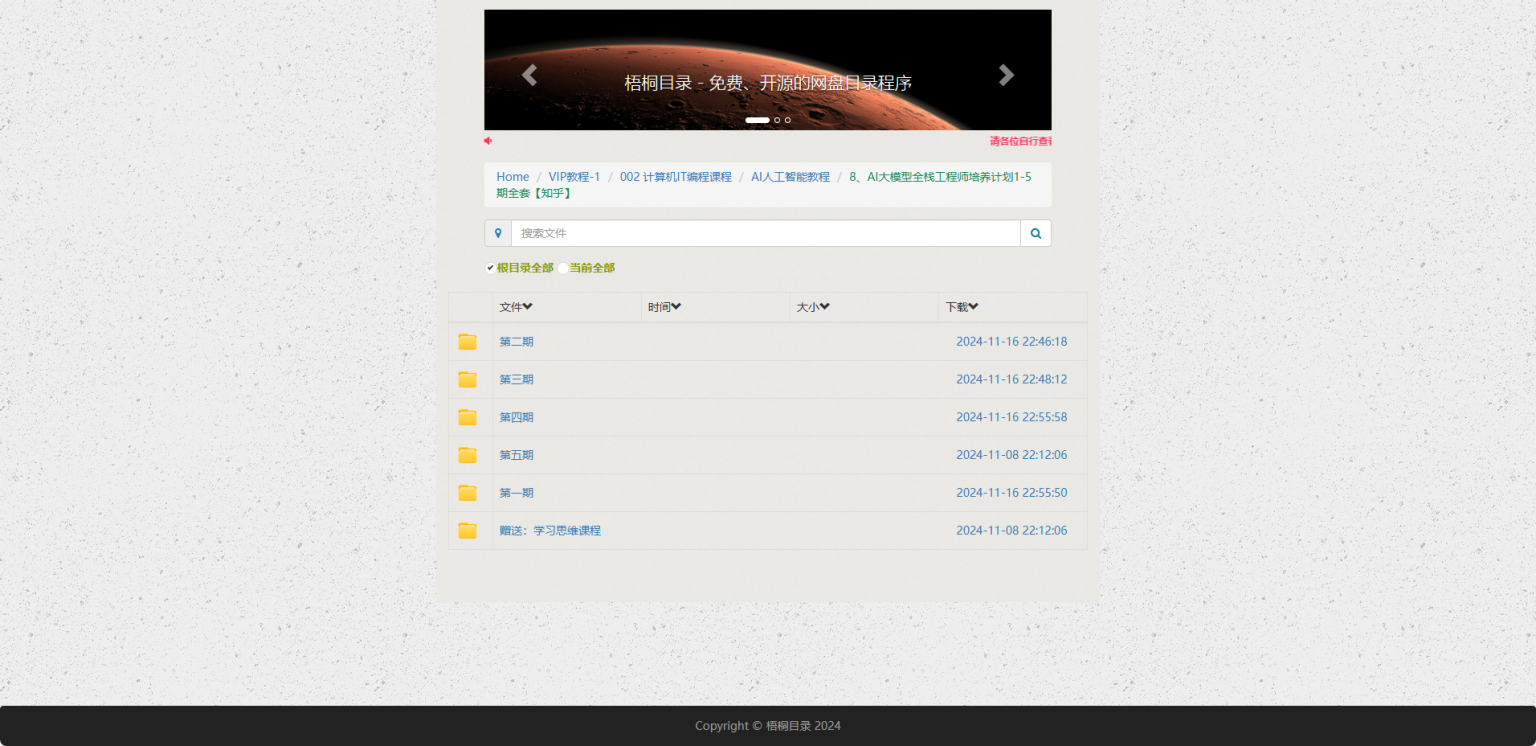
Task: Select the folder icon beside 第二期
Action: tap(467, 341)
